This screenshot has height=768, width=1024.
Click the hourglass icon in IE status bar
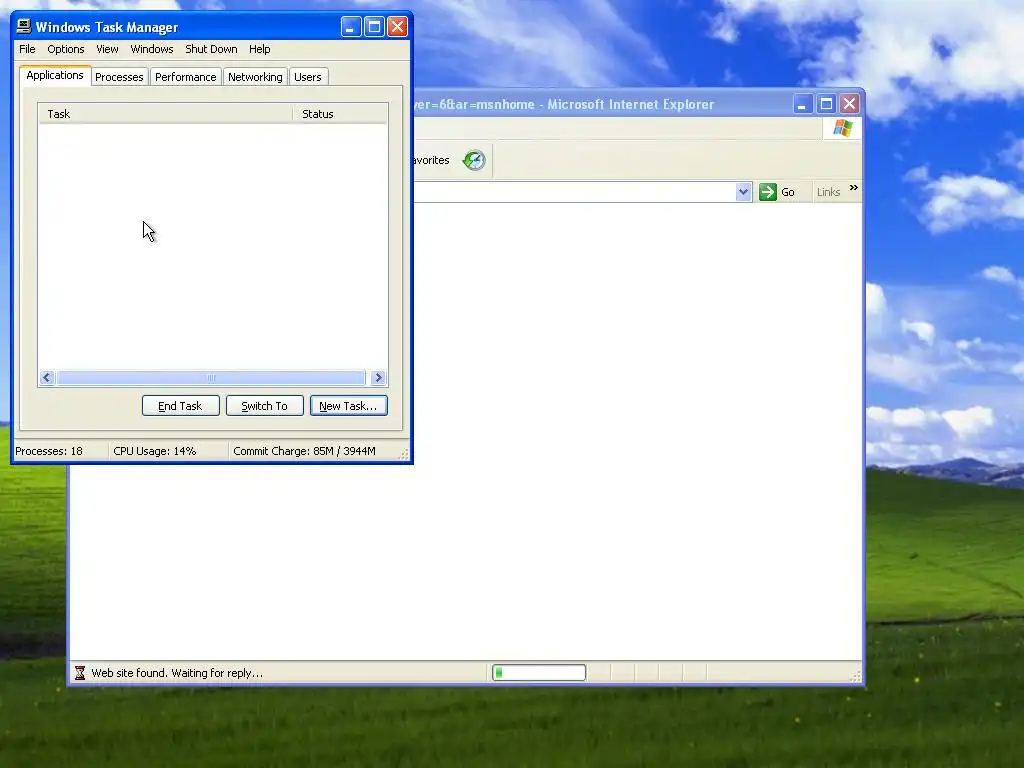tap(80, 673)
